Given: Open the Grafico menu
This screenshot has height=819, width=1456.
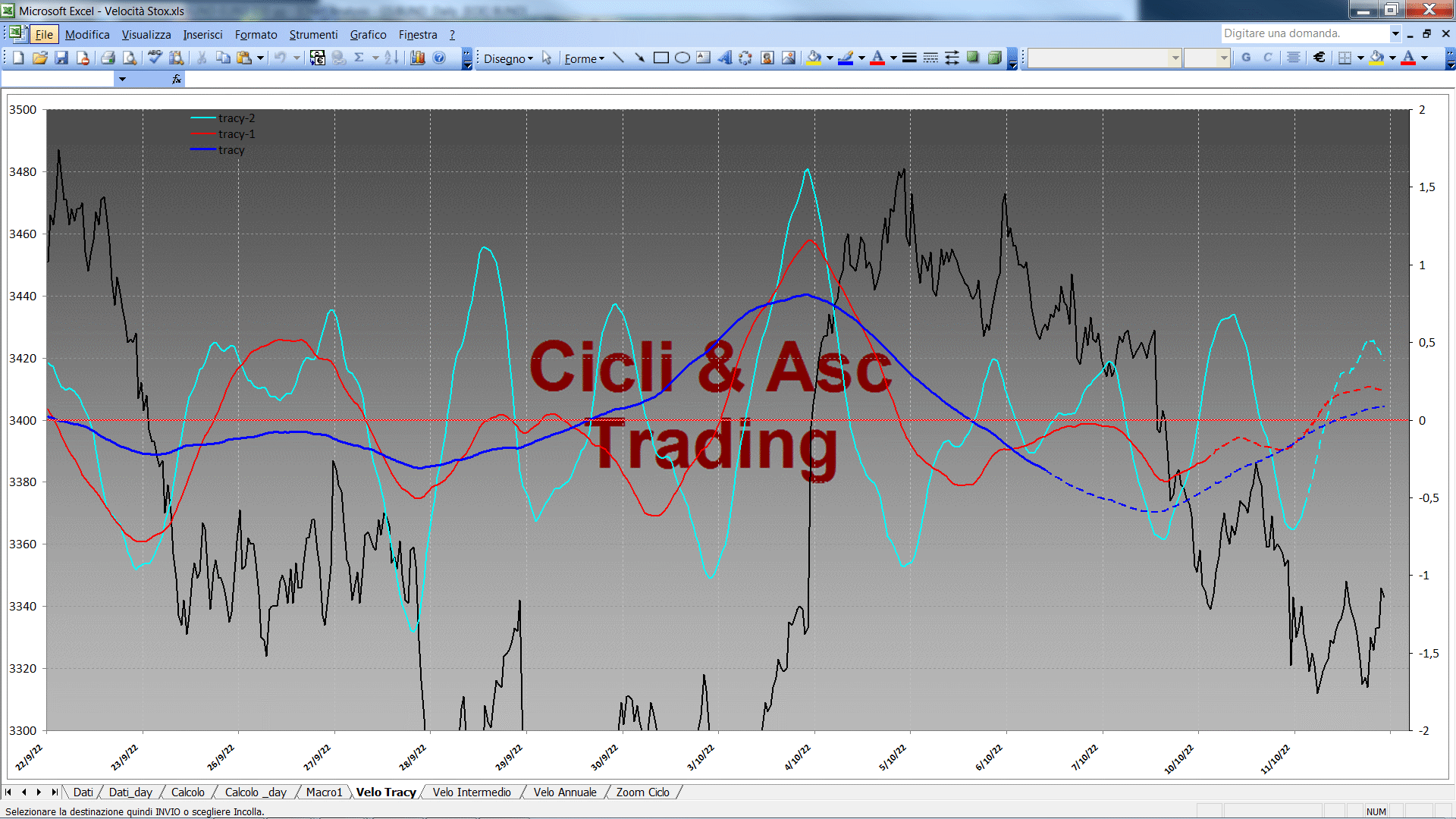Looking at the screenshot, I should tap(368, 34).
